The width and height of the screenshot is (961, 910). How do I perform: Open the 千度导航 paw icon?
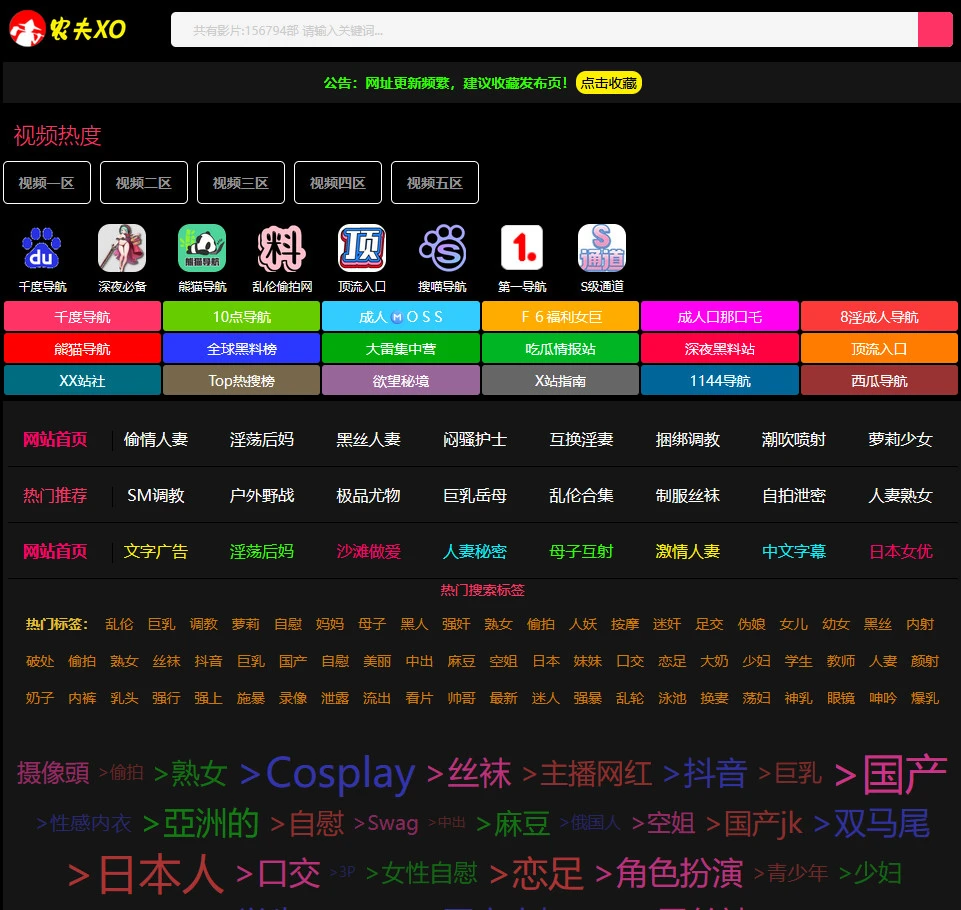[42, 249]
